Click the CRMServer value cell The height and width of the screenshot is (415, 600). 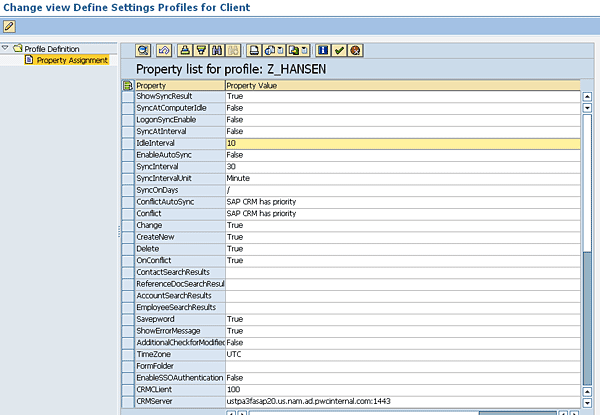[x=400, y=401]
